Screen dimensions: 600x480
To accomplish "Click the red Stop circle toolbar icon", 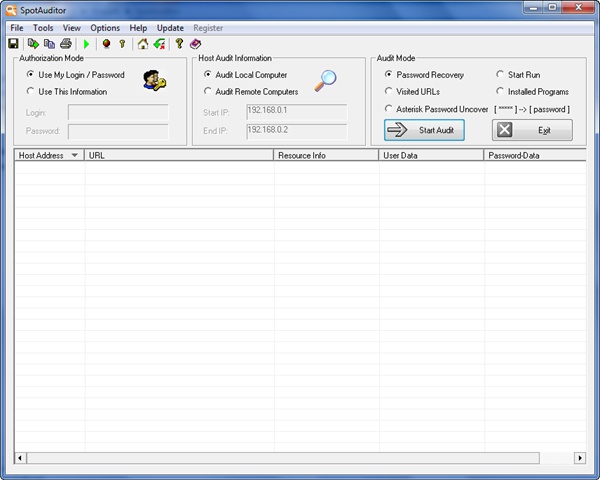I will tap(106, 44).
